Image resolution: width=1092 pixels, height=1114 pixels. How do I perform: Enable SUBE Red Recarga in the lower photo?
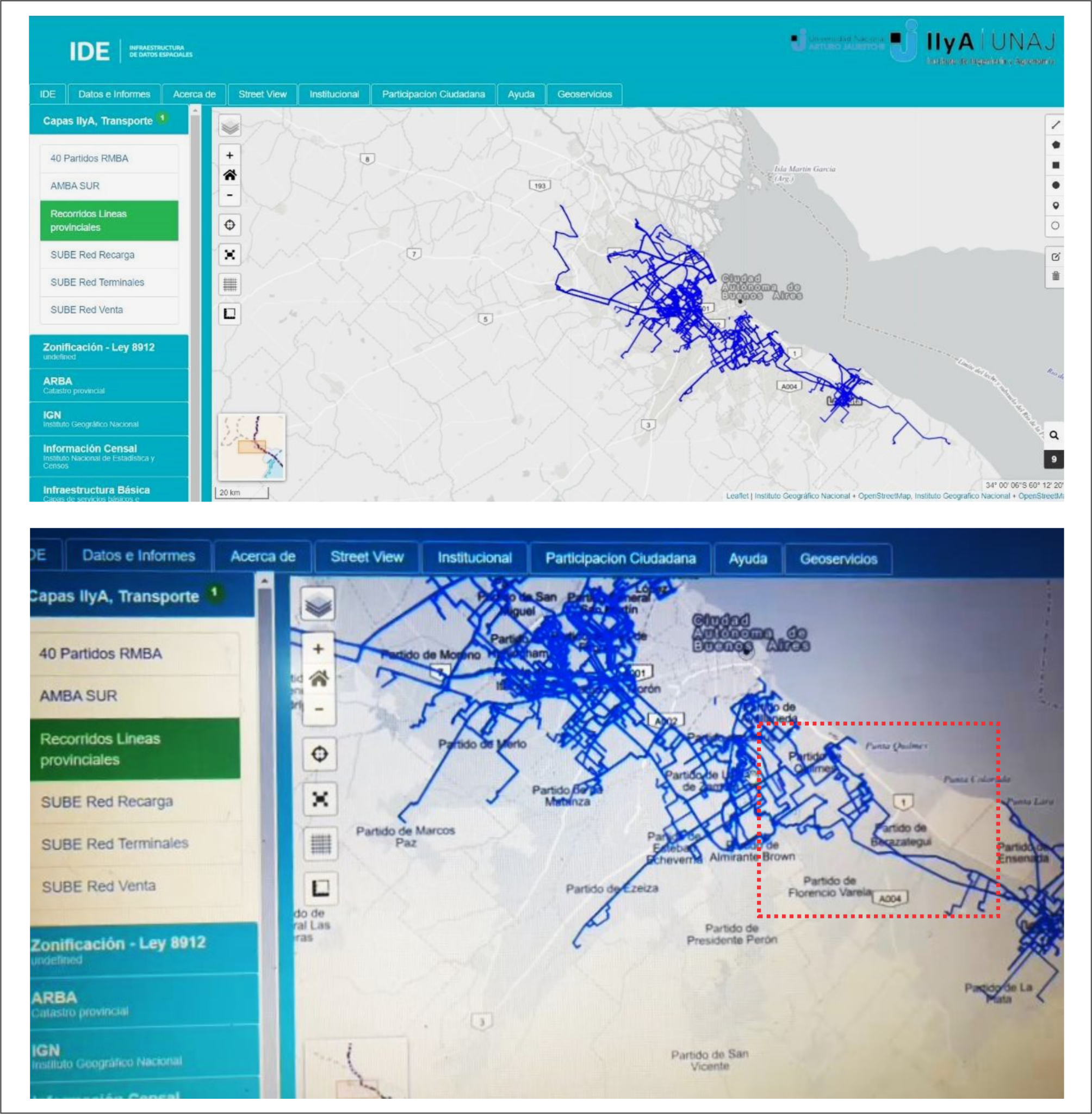point(135,801)
